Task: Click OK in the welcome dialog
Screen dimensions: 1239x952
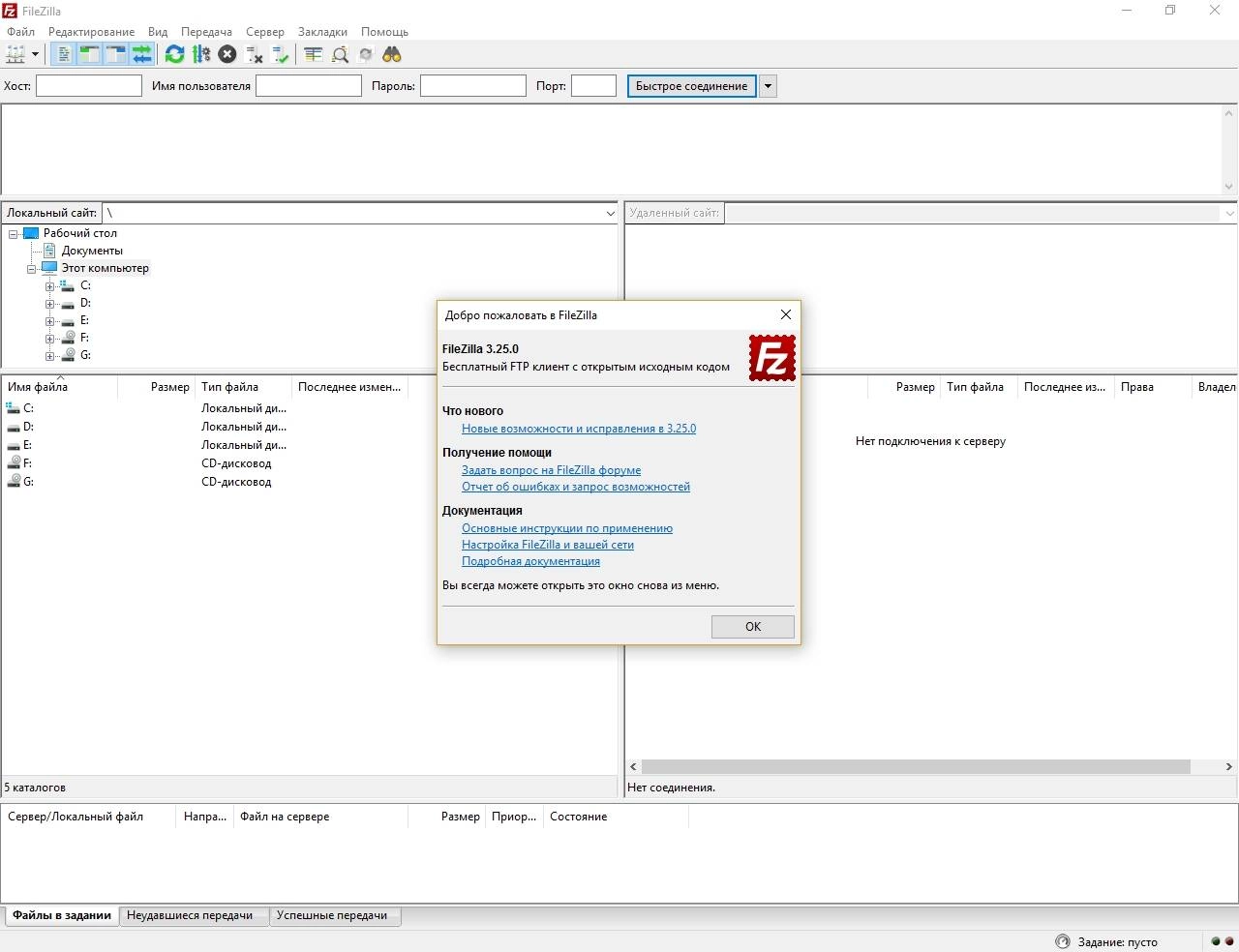Action: click(753, 627)
